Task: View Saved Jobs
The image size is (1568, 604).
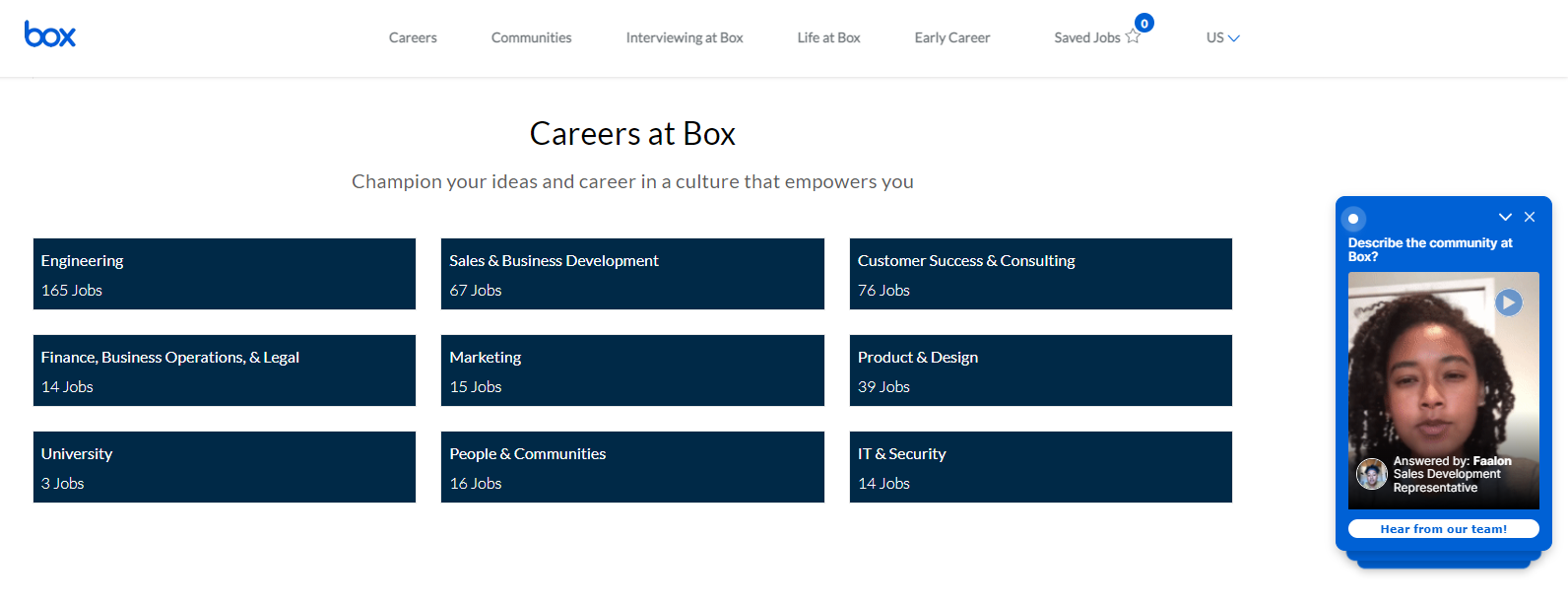Action: coord(1086,37)
